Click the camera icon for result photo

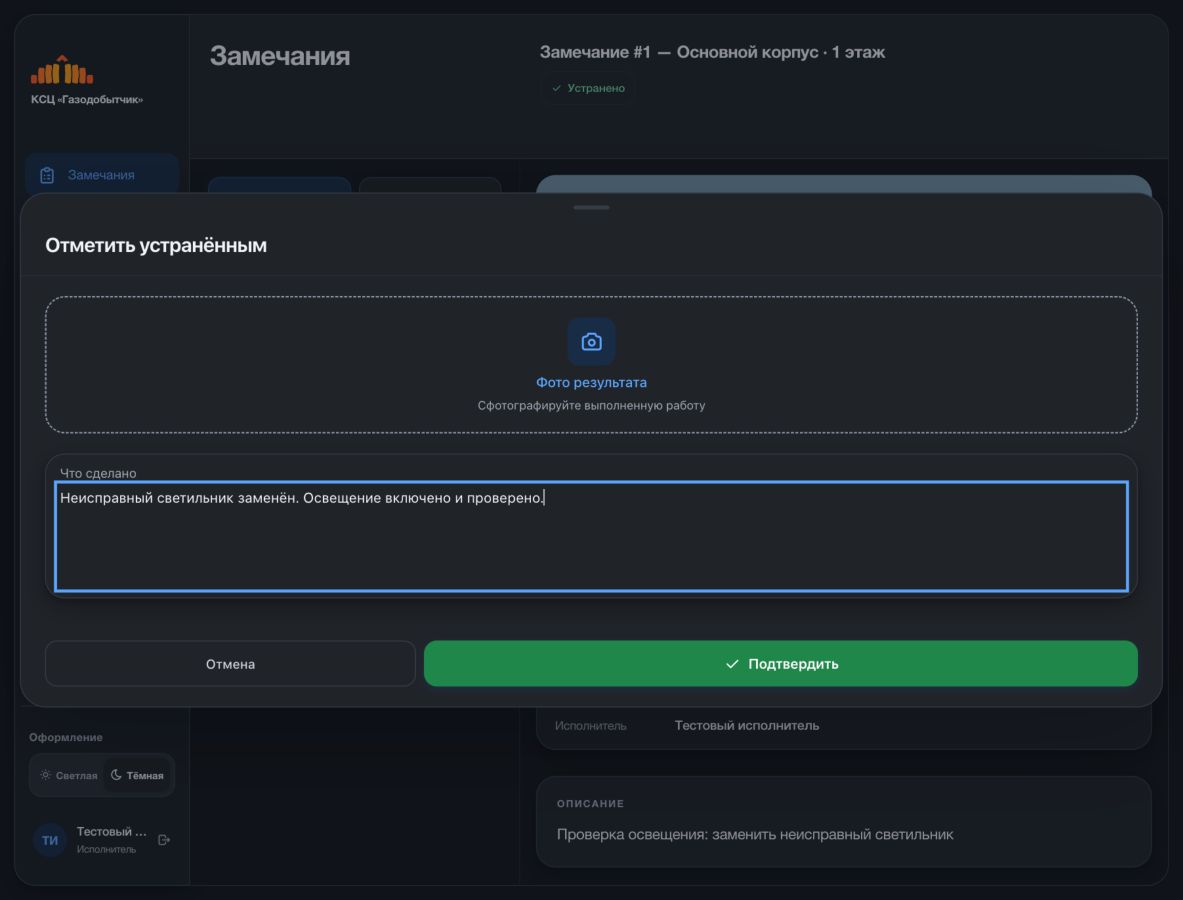pos(591,342)
